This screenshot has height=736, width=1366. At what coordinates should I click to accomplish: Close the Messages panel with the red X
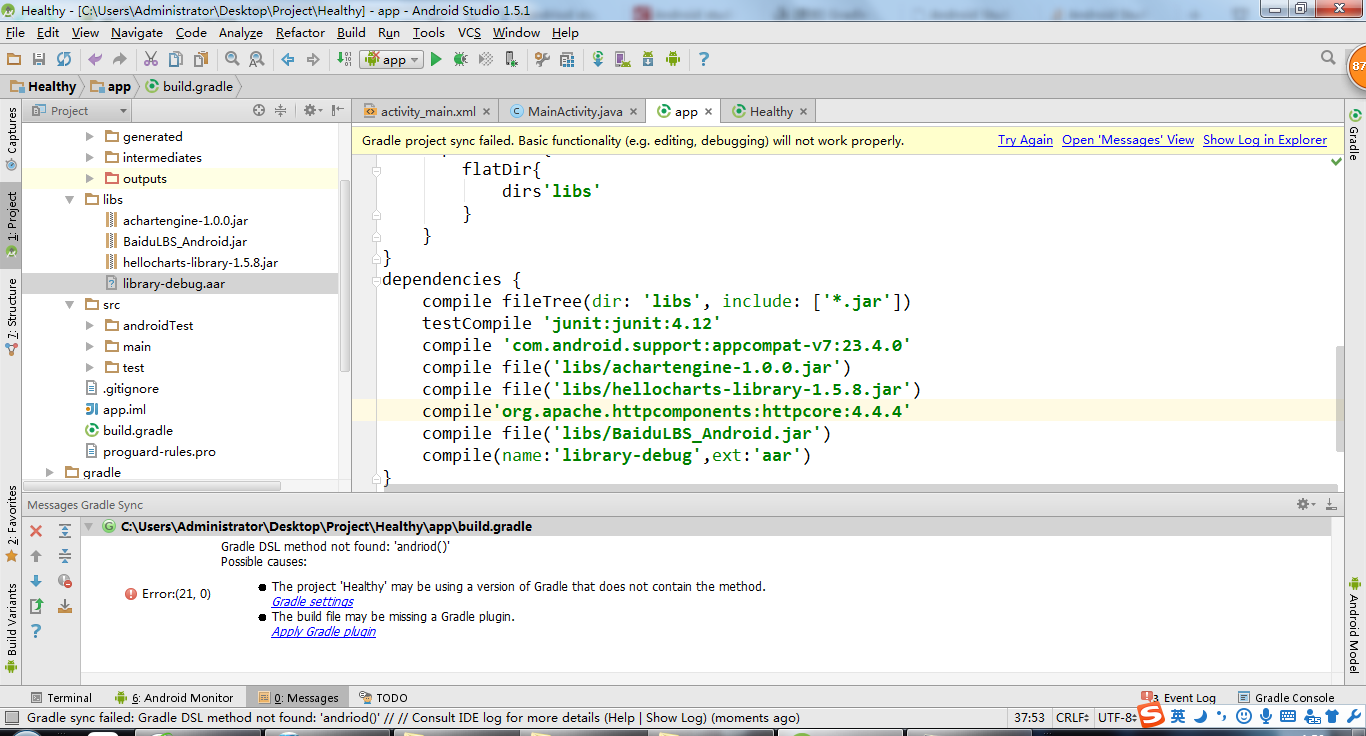[36, 531]
